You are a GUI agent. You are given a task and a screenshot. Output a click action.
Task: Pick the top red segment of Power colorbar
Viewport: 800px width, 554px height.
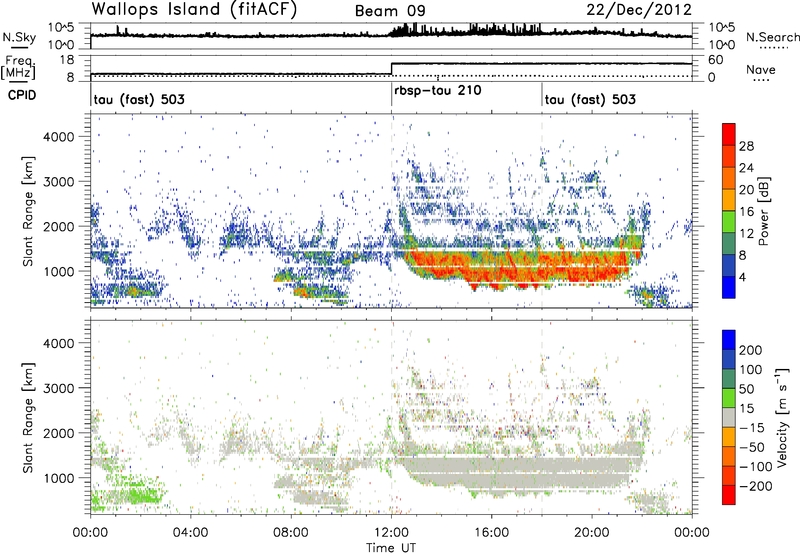[729, 134]
